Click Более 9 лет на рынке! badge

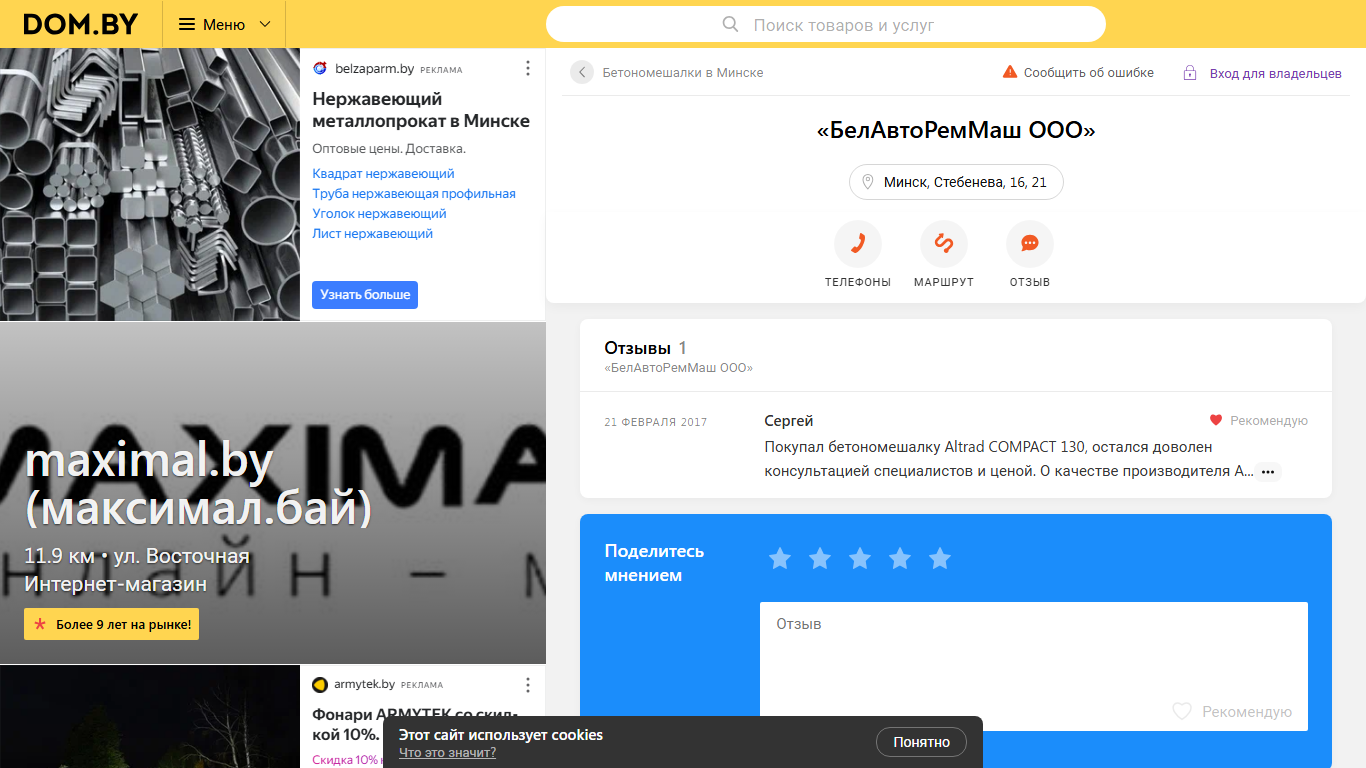(x=112, y=624)
